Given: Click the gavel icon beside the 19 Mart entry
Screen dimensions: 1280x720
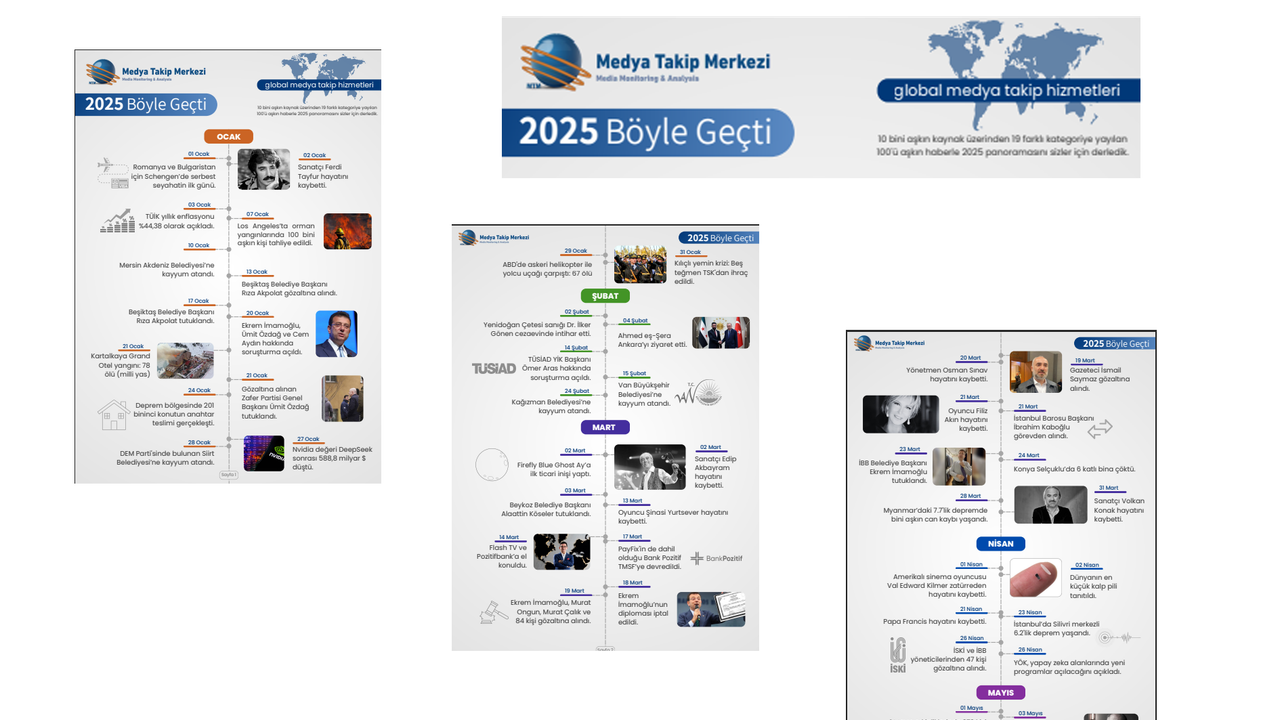Looking at the screenshot, I should click(491, 610).
